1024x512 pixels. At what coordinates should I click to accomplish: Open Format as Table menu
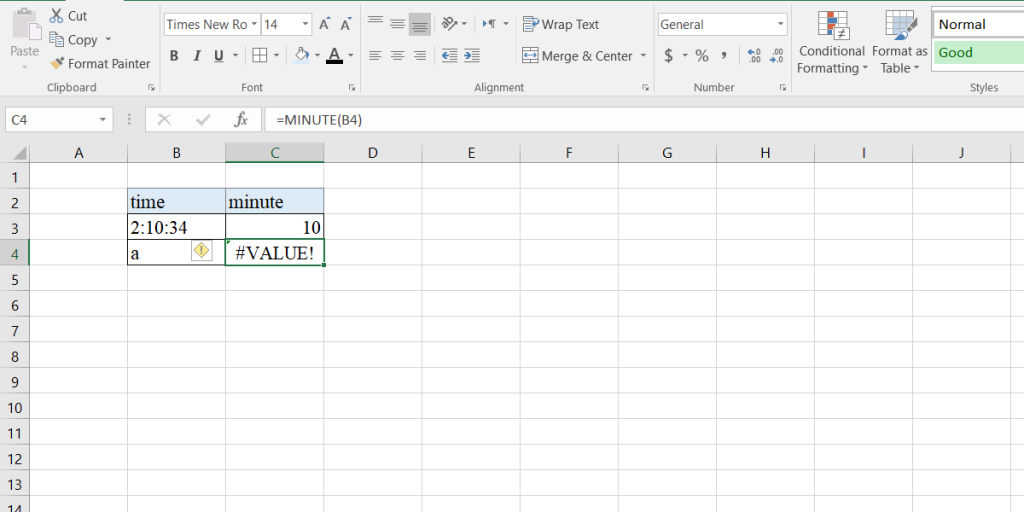click(899, 42)
